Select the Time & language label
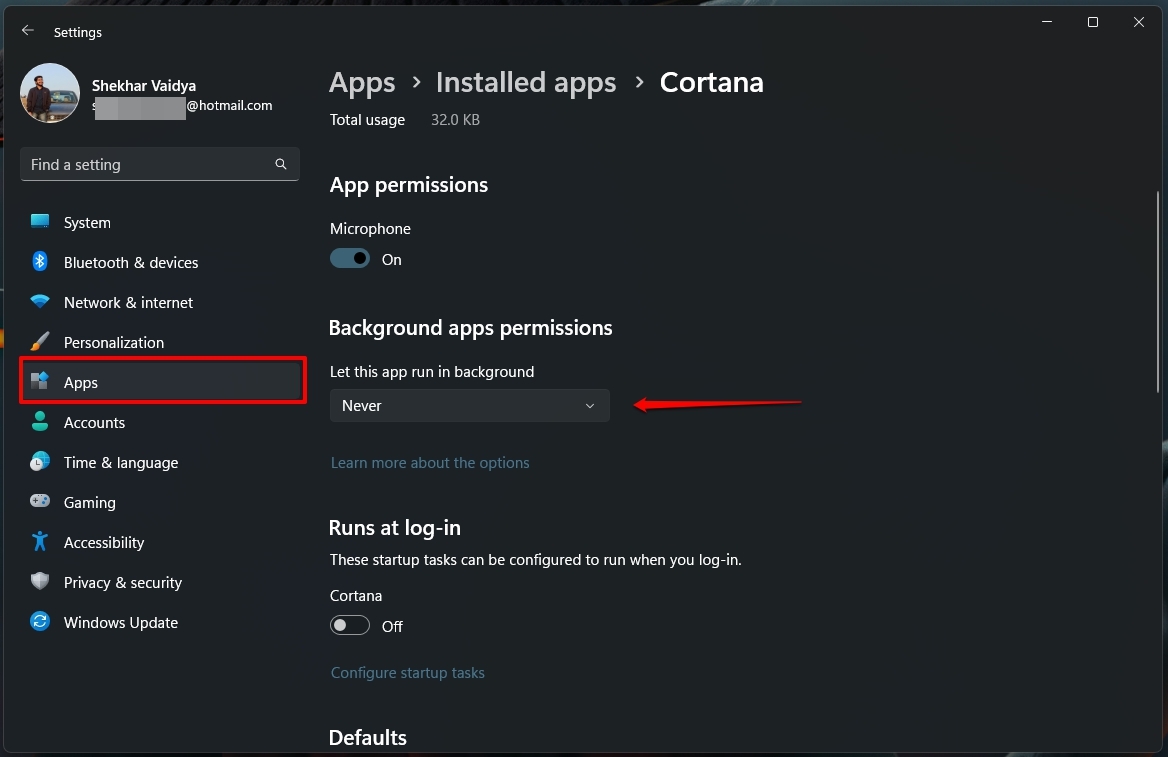 tap(121, 463)
